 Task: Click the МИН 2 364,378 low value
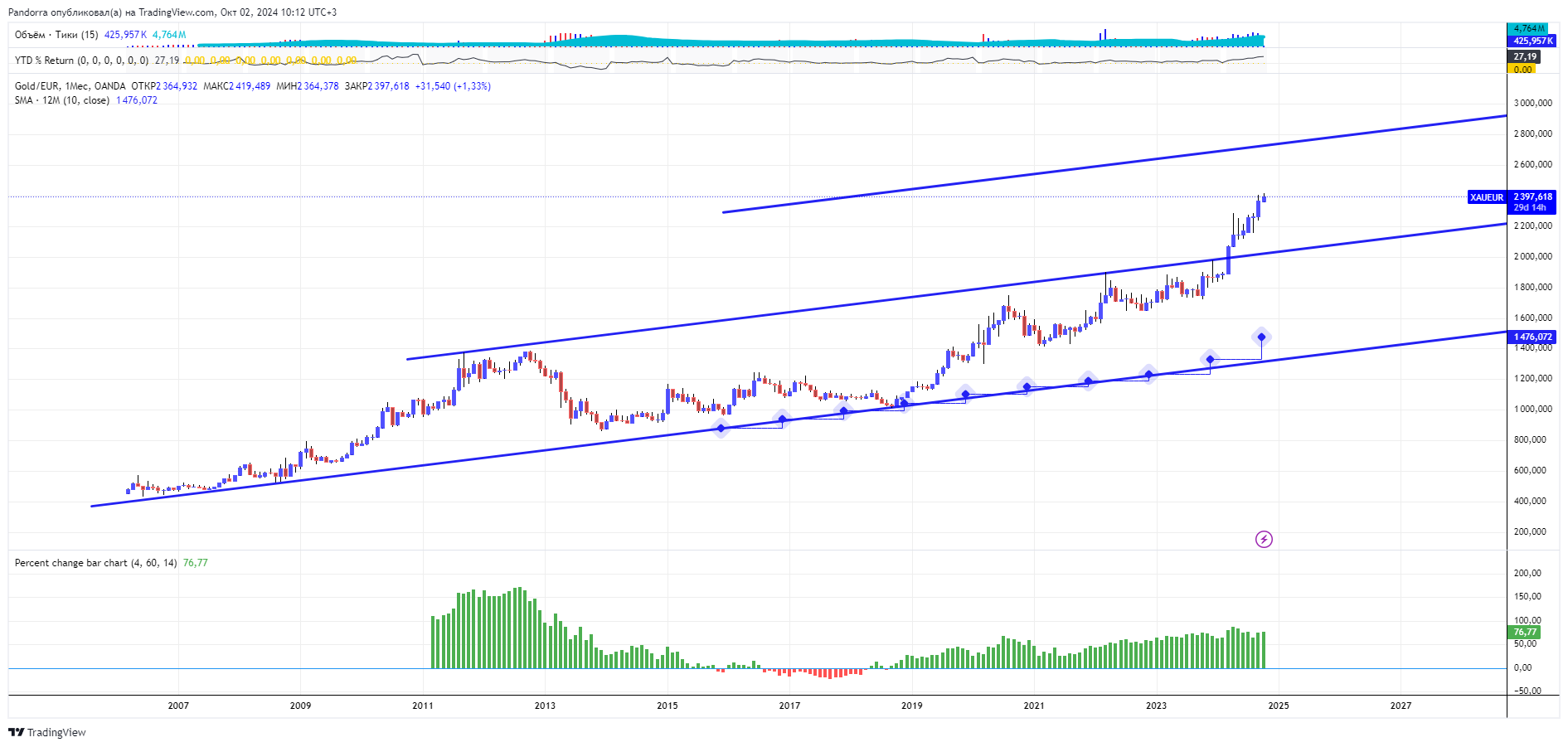308,86
